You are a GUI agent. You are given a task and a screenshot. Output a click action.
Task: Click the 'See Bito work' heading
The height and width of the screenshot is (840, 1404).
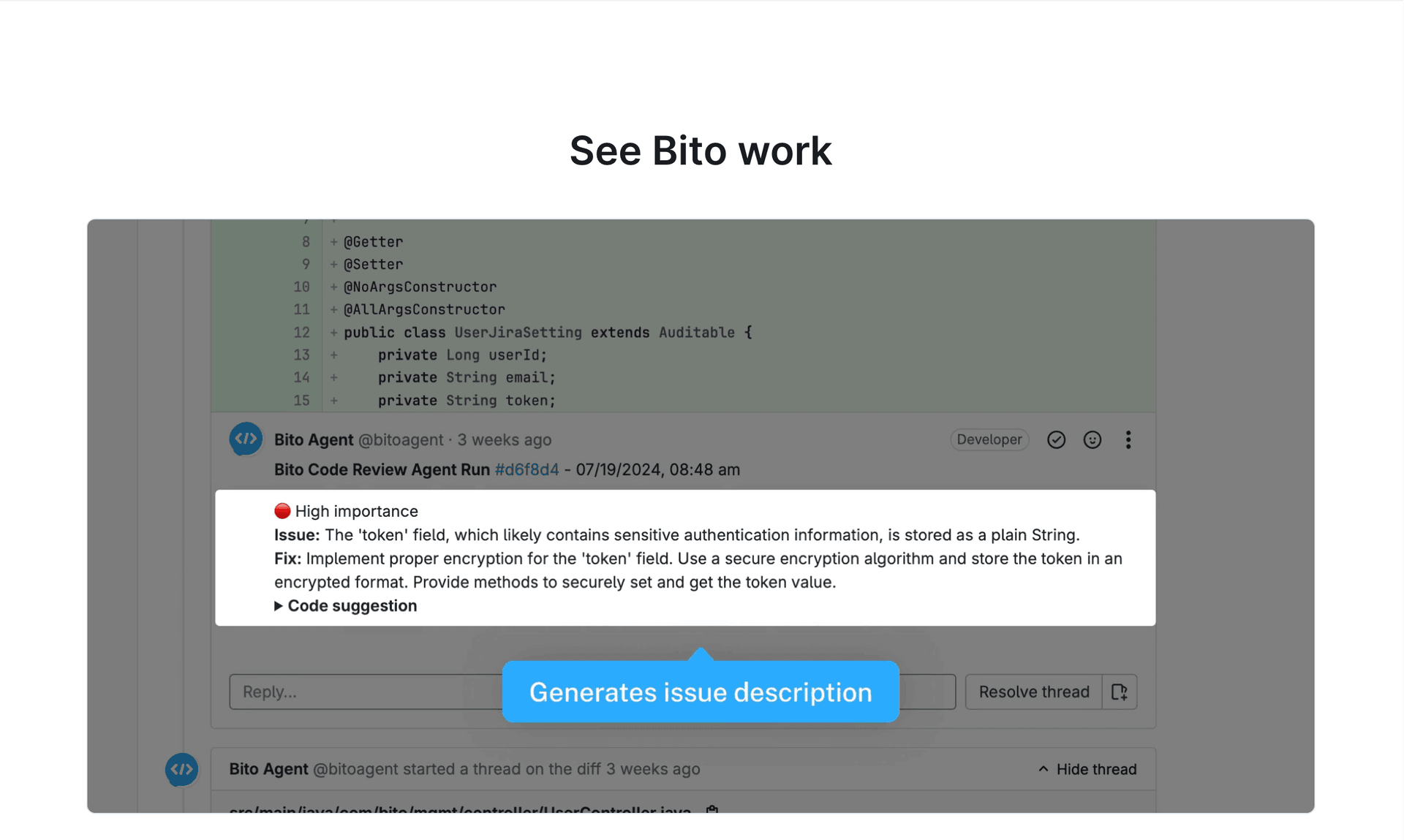(x=701, y=151)
